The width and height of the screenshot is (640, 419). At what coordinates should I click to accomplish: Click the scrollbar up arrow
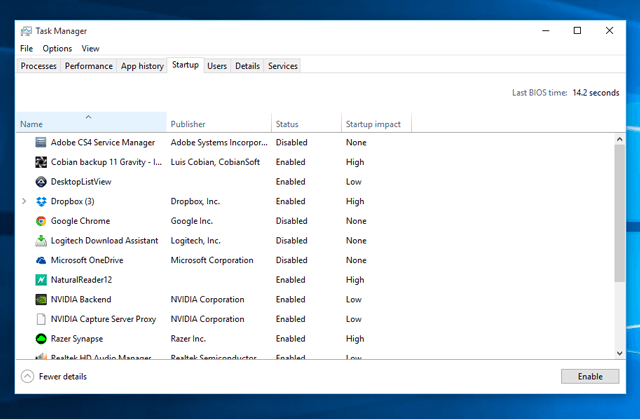coord(620,139)
